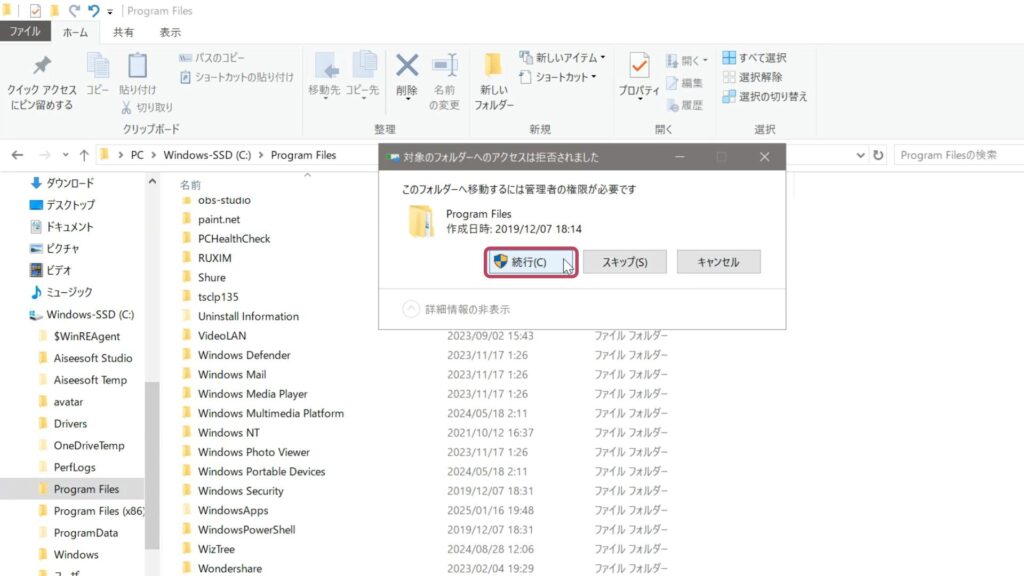Viewport: 1024px width, 576px height.
Task: Click the Up one level arrow
Action: [84, 155]
